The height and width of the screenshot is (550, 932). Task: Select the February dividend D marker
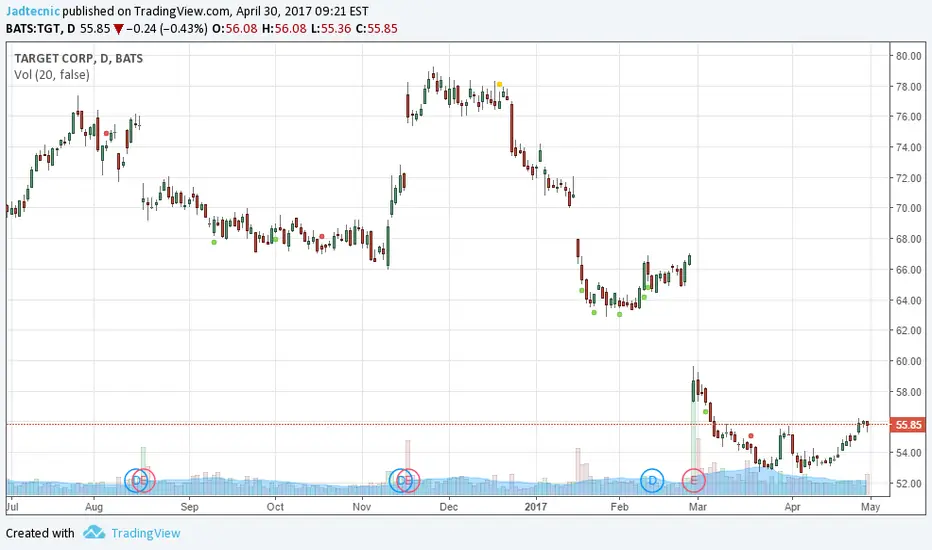coord(652,480)
